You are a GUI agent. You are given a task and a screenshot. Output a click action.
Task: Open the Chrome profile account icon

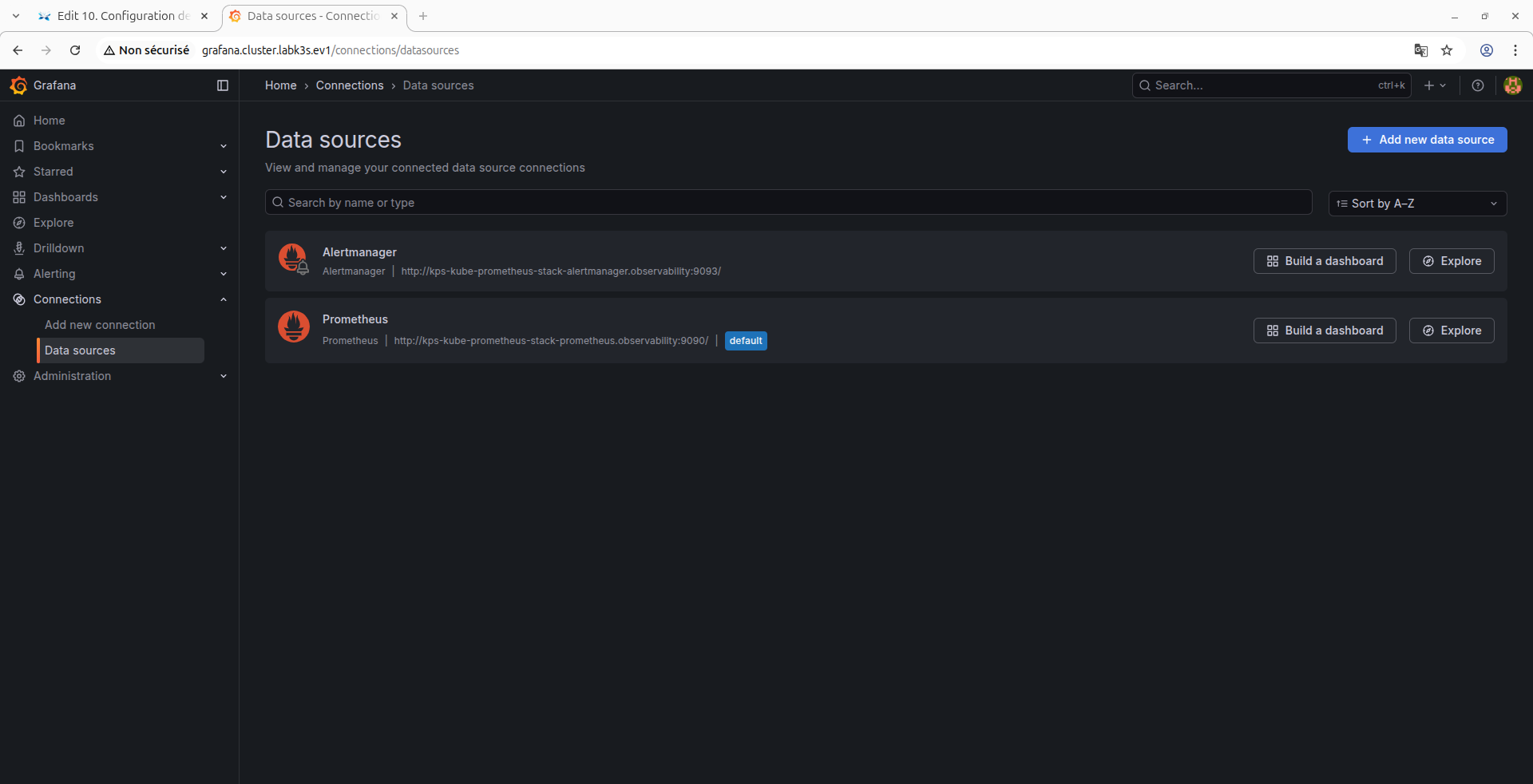[1487, 50]
